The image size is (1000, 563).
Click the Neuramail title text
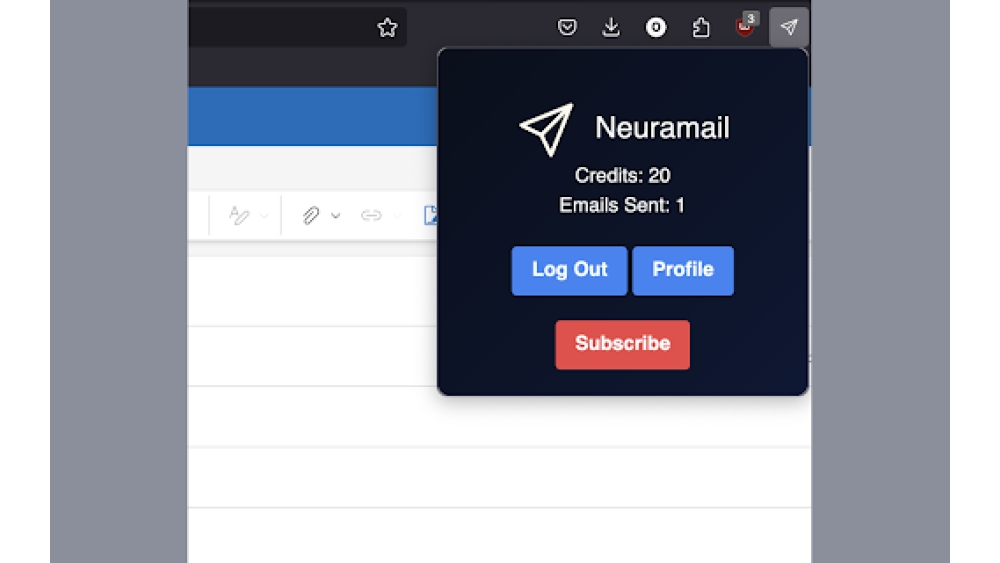click(x=662, y=128)
